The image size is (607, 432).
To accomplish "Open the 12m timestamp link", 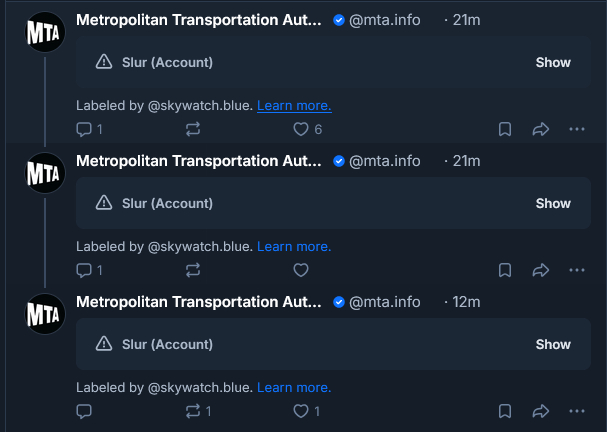I will pos(466,302).
